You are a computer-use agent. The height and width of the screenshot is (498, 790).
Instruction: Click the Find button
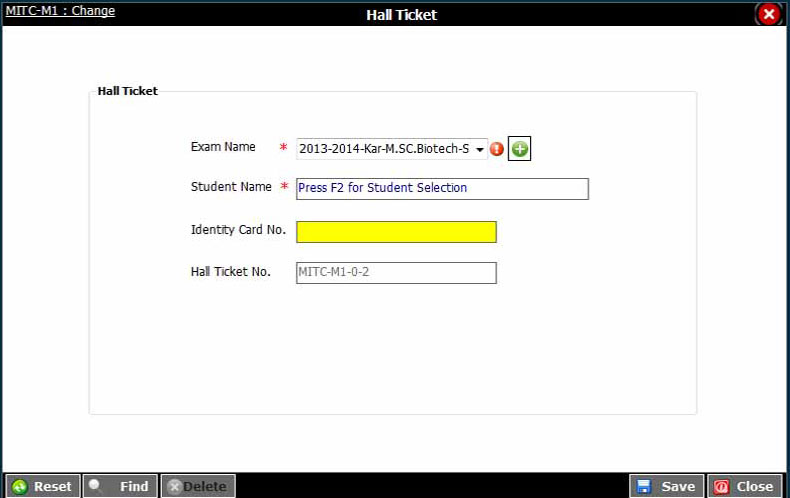[120, 486]
